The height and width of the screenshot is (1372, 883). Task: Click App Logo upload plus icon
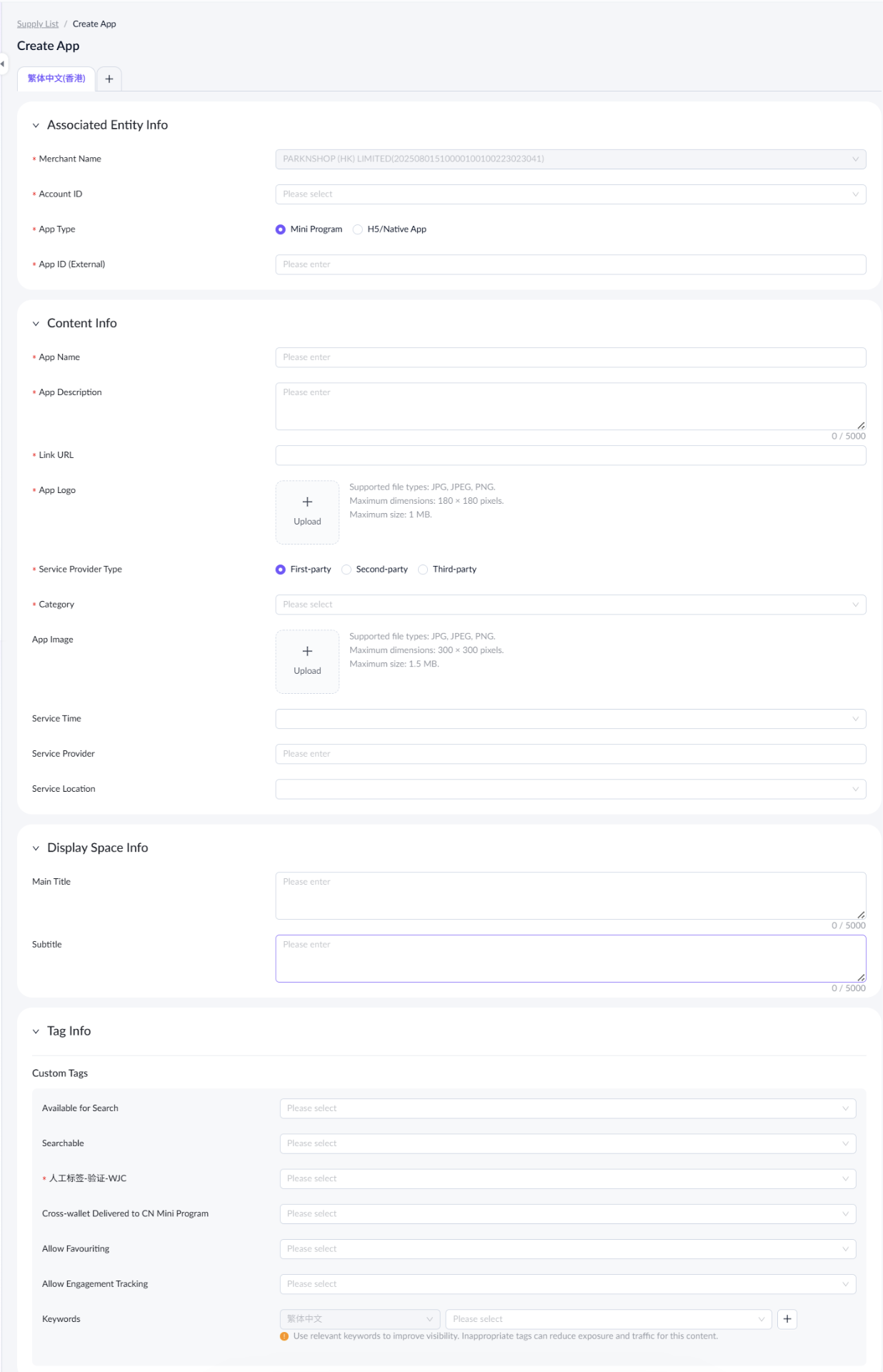307,502
